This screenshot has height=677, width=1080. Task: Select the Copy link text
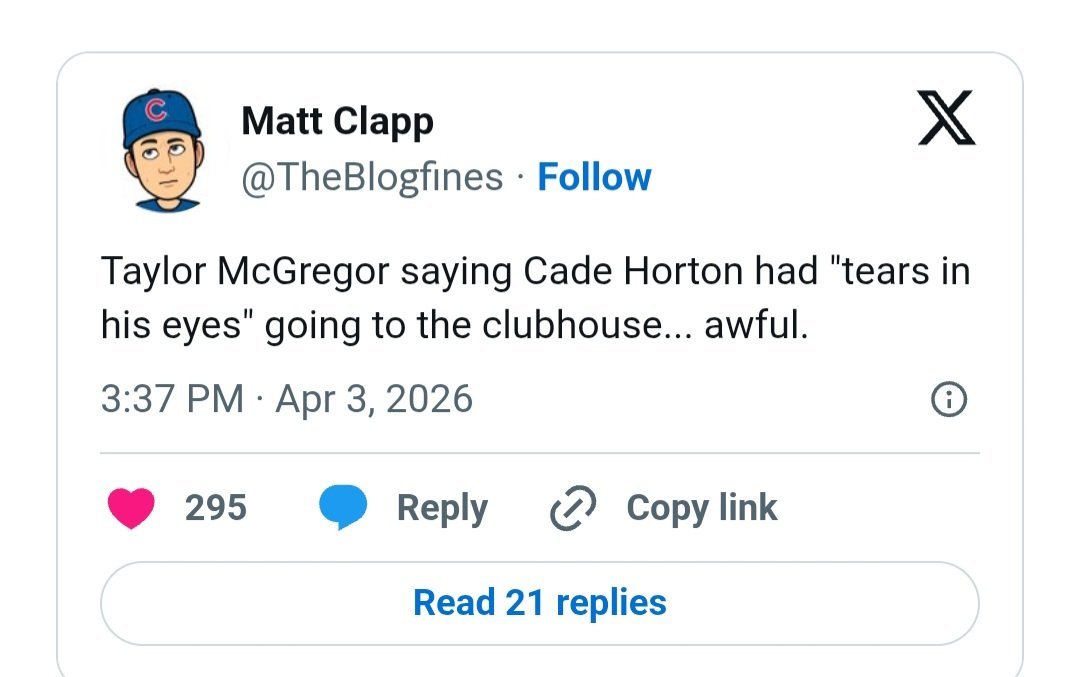click(x=701, y=508)
